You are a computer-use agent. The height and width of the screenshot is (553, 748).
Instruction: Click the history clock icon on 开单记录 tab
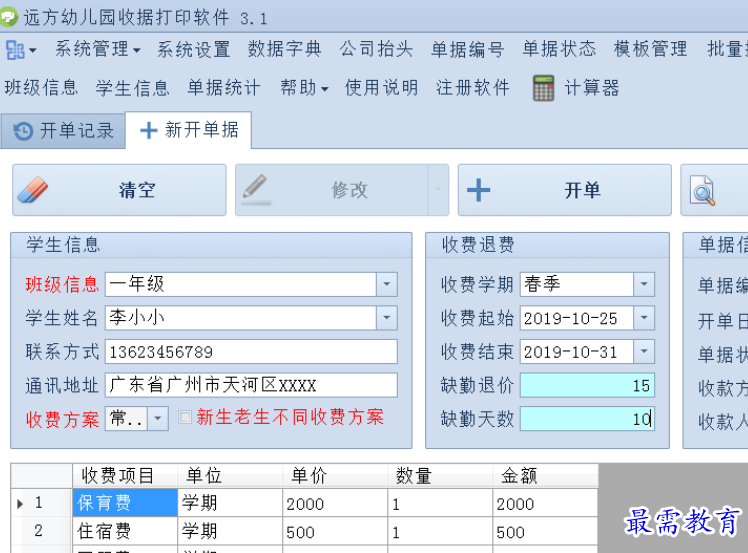[x=23, y=131]
